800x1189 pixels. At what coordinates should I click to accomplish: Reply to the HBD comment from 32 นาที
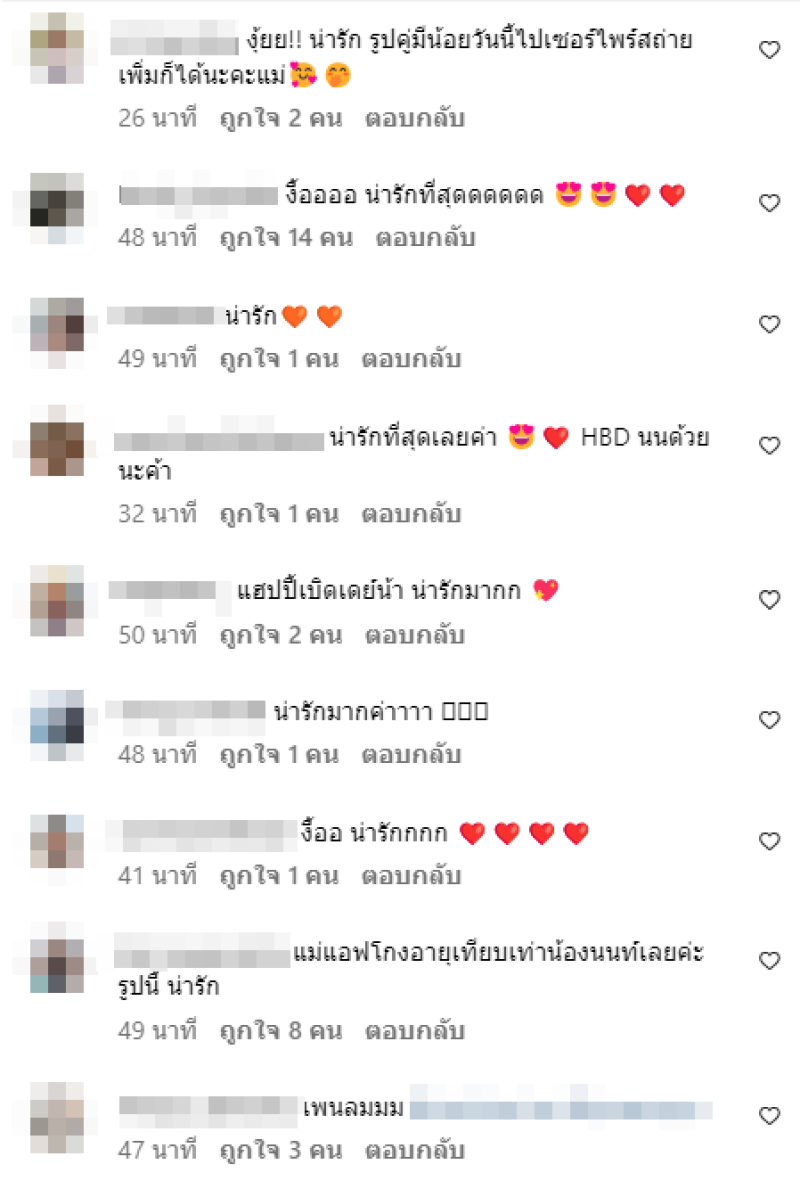click(x=411, y=514)
